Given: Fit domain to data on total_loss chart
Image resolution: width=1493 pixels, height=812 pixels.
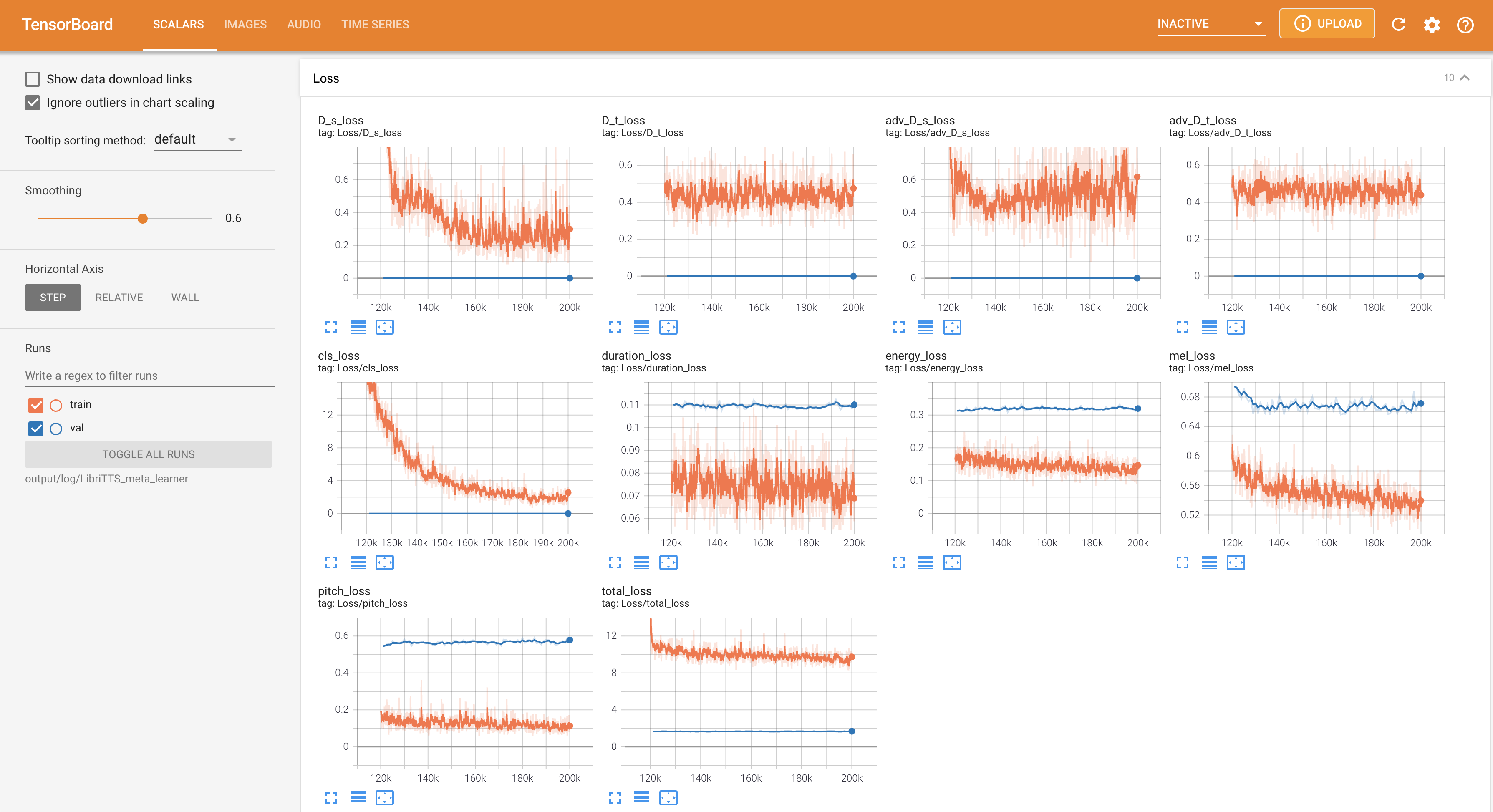Looking at the screenshot, I should (x=668, y=798).
